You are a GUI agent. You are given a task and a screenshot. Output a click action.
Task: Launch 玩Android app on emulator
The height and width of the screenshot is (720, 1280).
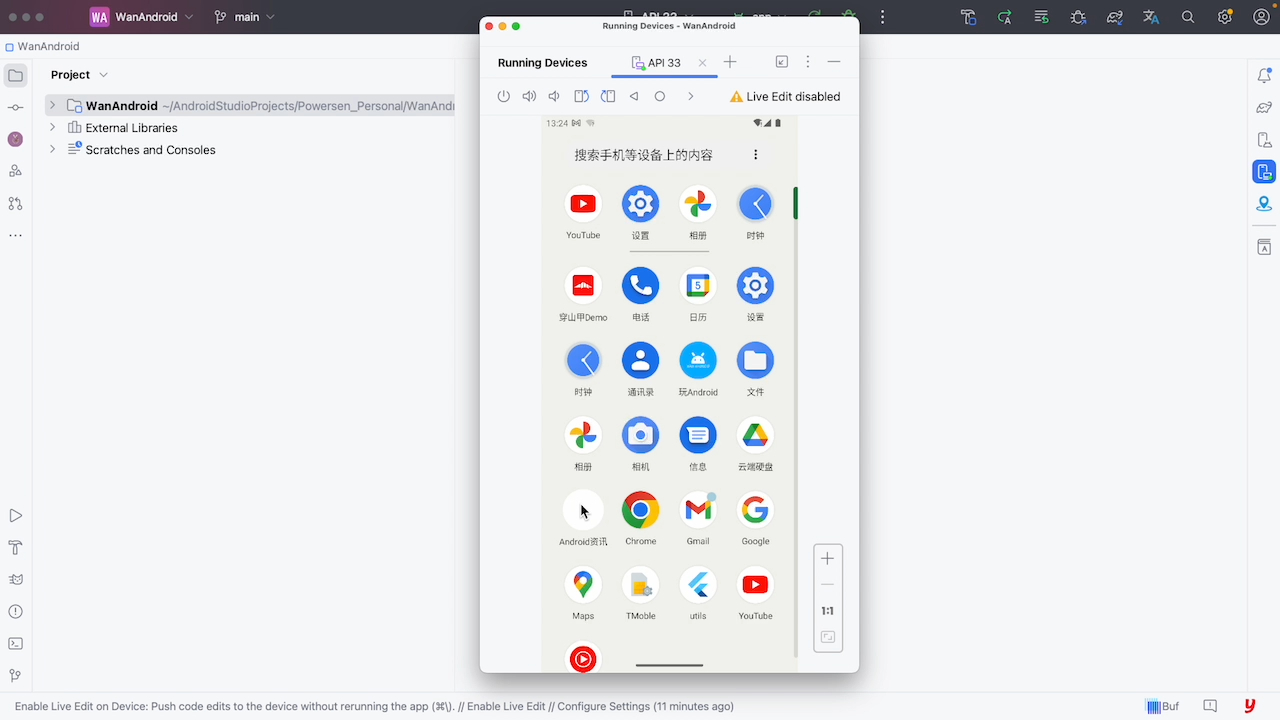[698, 369]
